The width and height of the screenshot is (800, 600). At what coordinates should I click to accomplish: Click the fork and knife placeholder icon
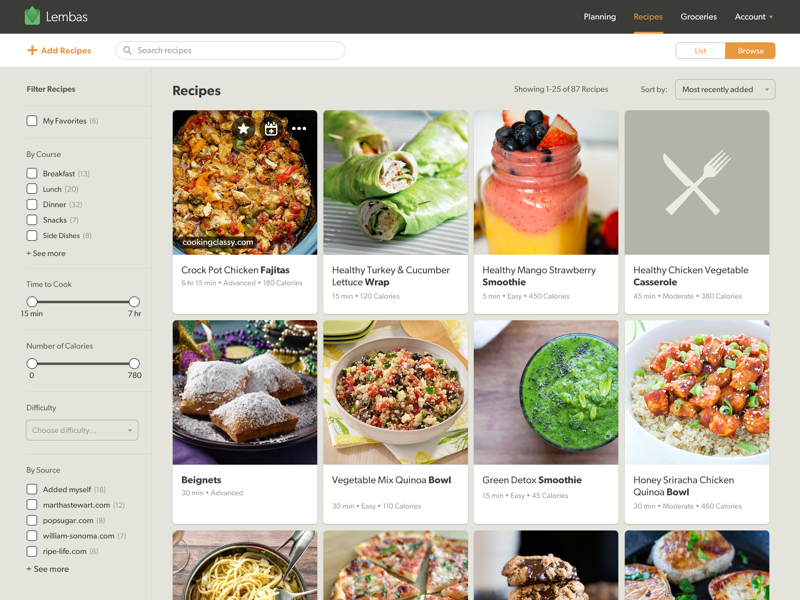coord(697,182)
